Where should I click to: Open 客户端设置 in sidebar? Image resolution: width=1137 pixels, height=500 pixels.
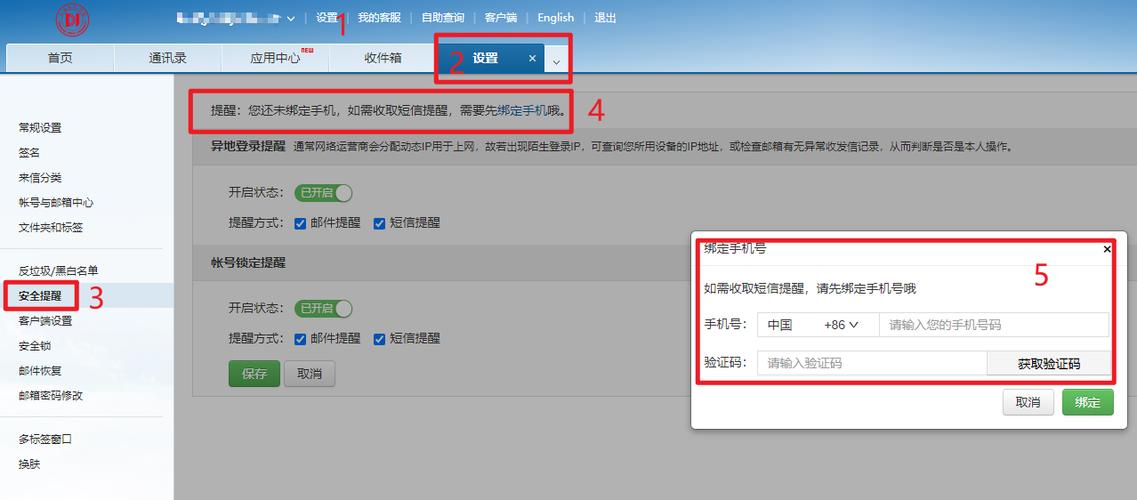45,321
